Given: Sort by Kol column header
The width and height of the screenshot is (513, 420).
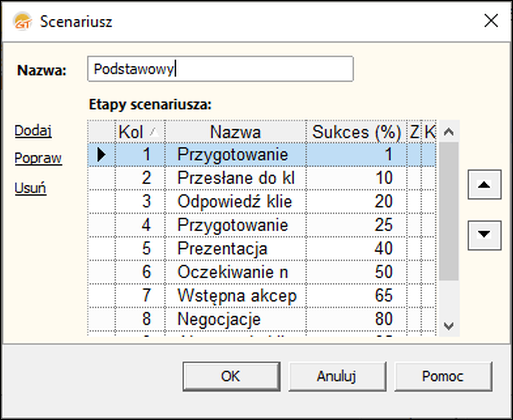Looking at the screenshot, I should [140, 132].
